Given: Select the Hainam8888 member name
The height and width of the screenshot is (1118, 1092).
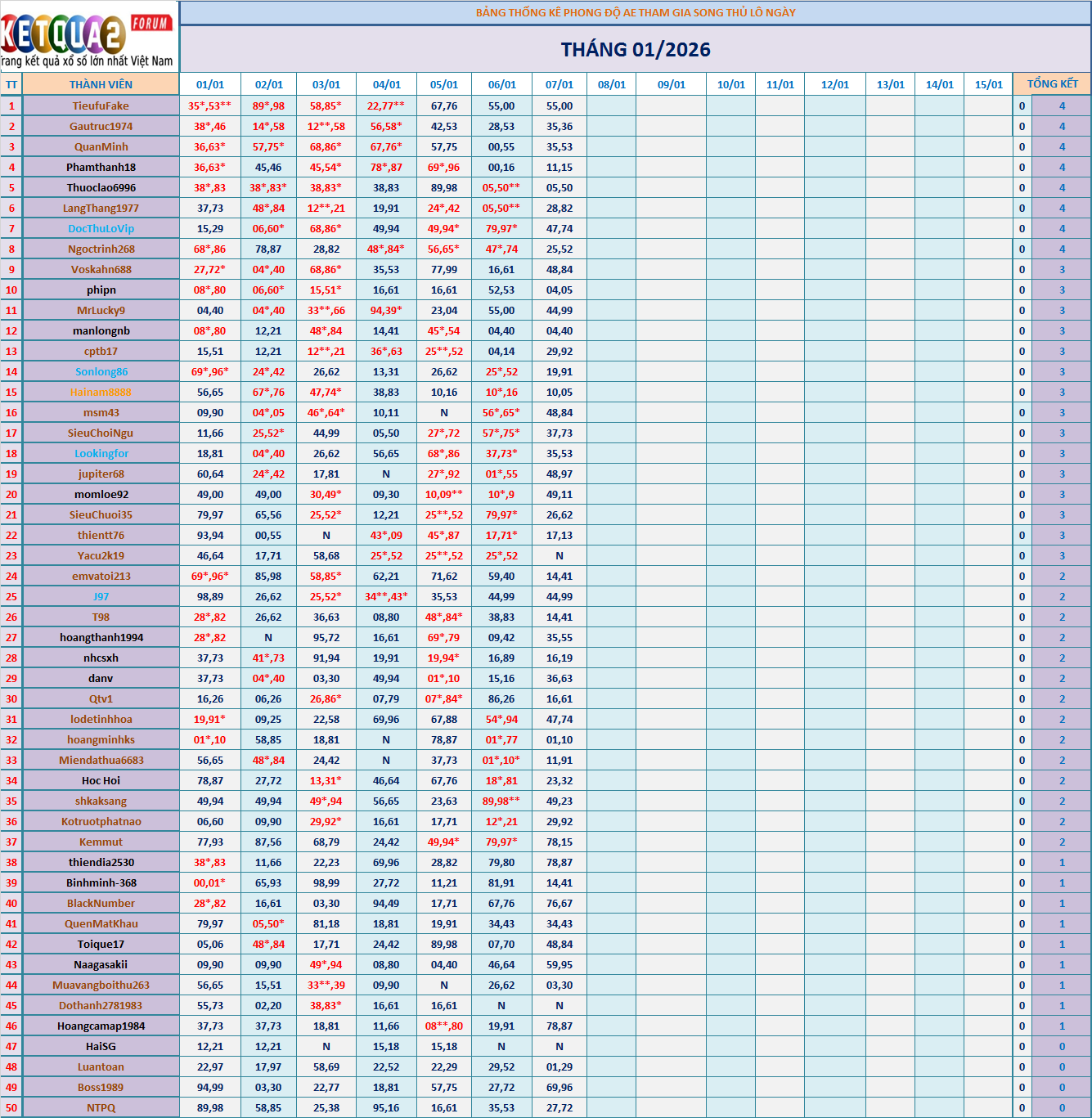Looking at the screenshot, I should pos(101,392).
